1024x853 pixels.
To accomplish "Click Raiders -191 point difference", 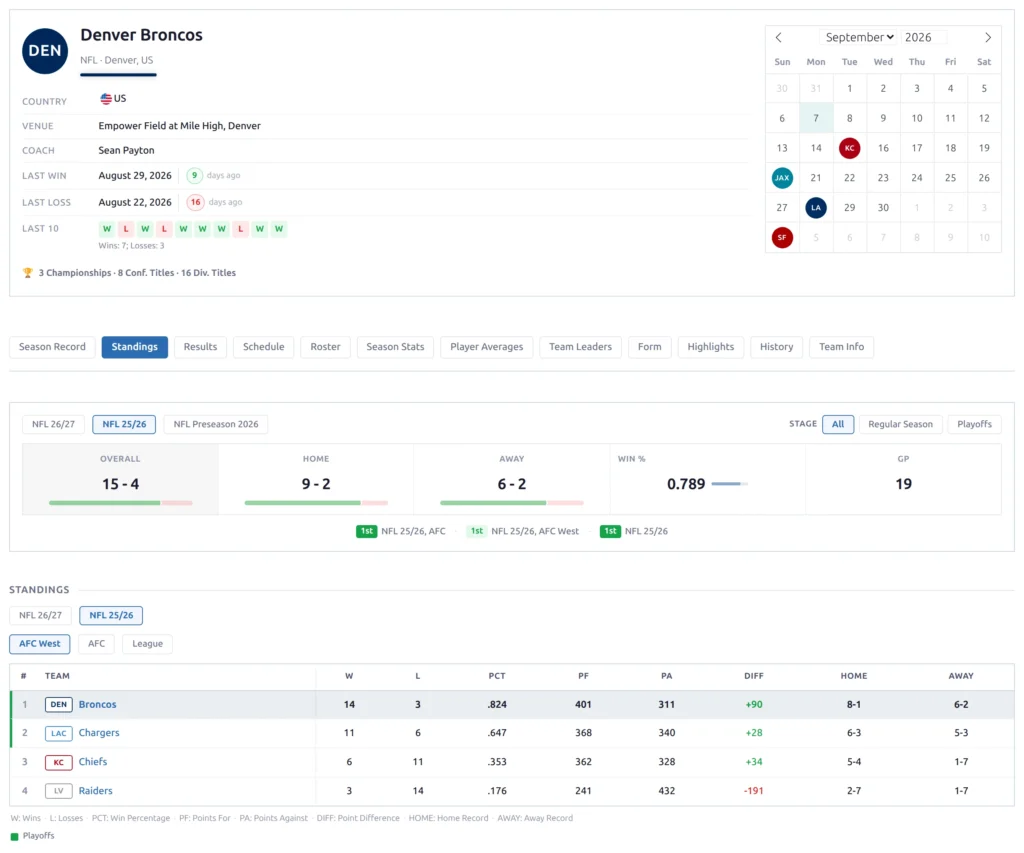I will point(754,791).
